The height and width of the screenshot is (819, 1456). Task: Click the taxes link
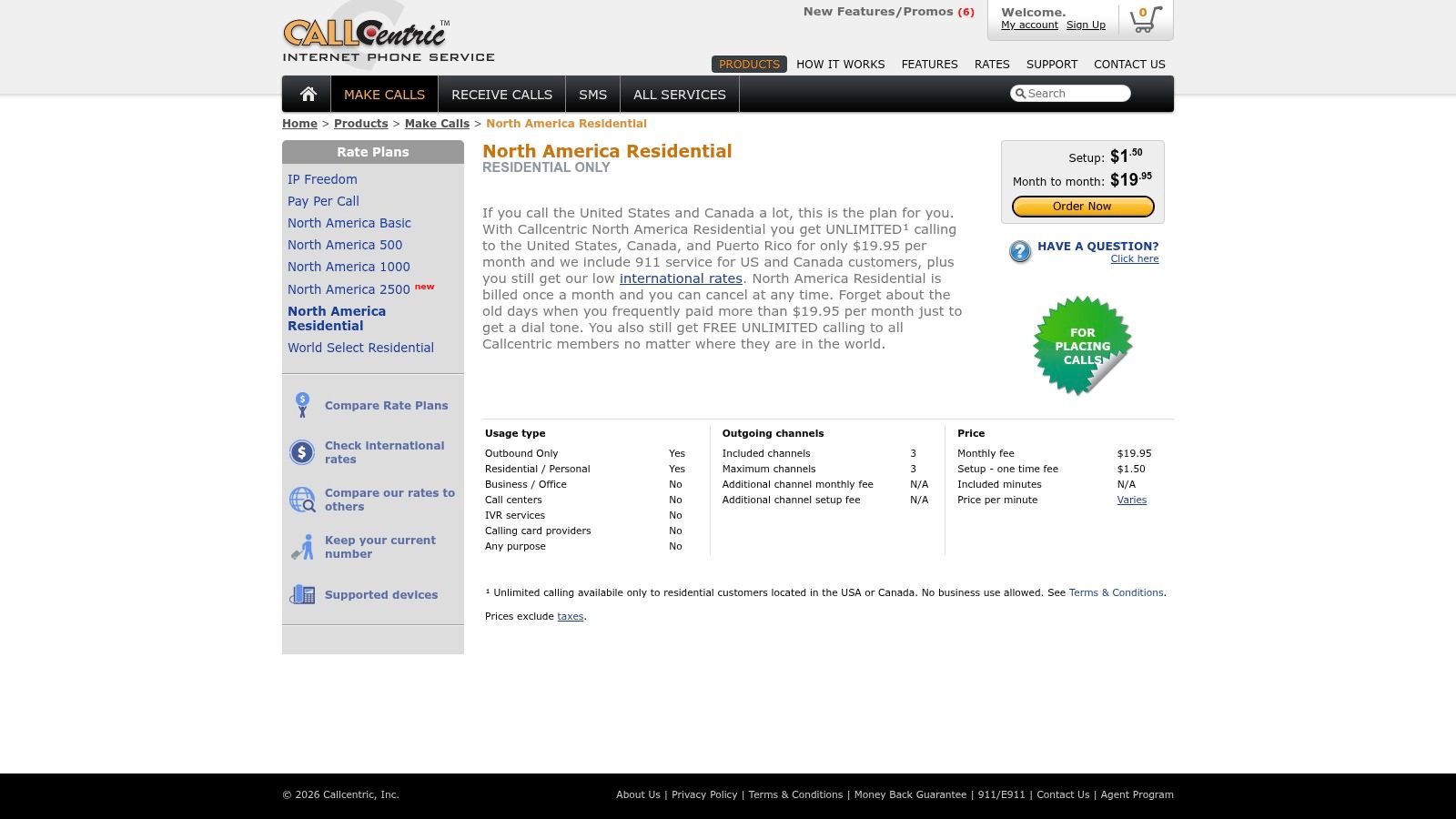pyautogui.click(x=570, y=616)
